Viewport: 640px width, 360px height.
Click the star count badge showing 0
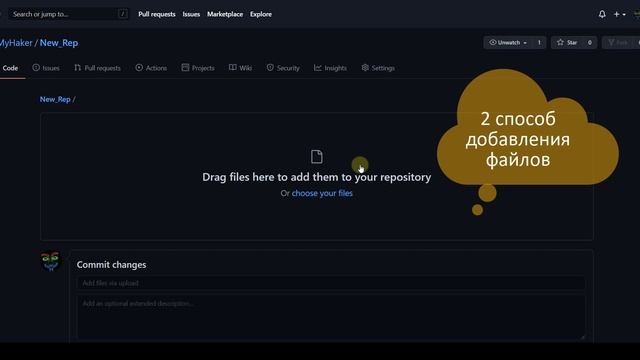tap(590, 42)
